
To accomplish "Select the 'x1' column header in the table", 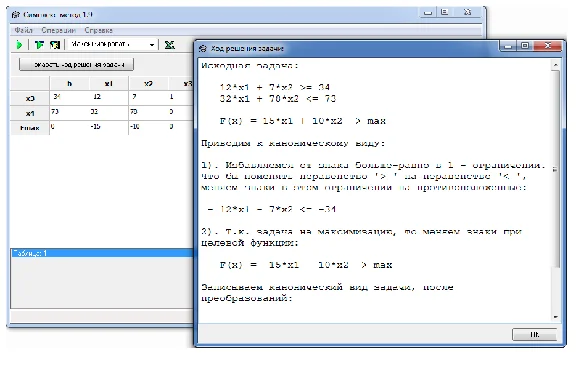I will [108, 84].
